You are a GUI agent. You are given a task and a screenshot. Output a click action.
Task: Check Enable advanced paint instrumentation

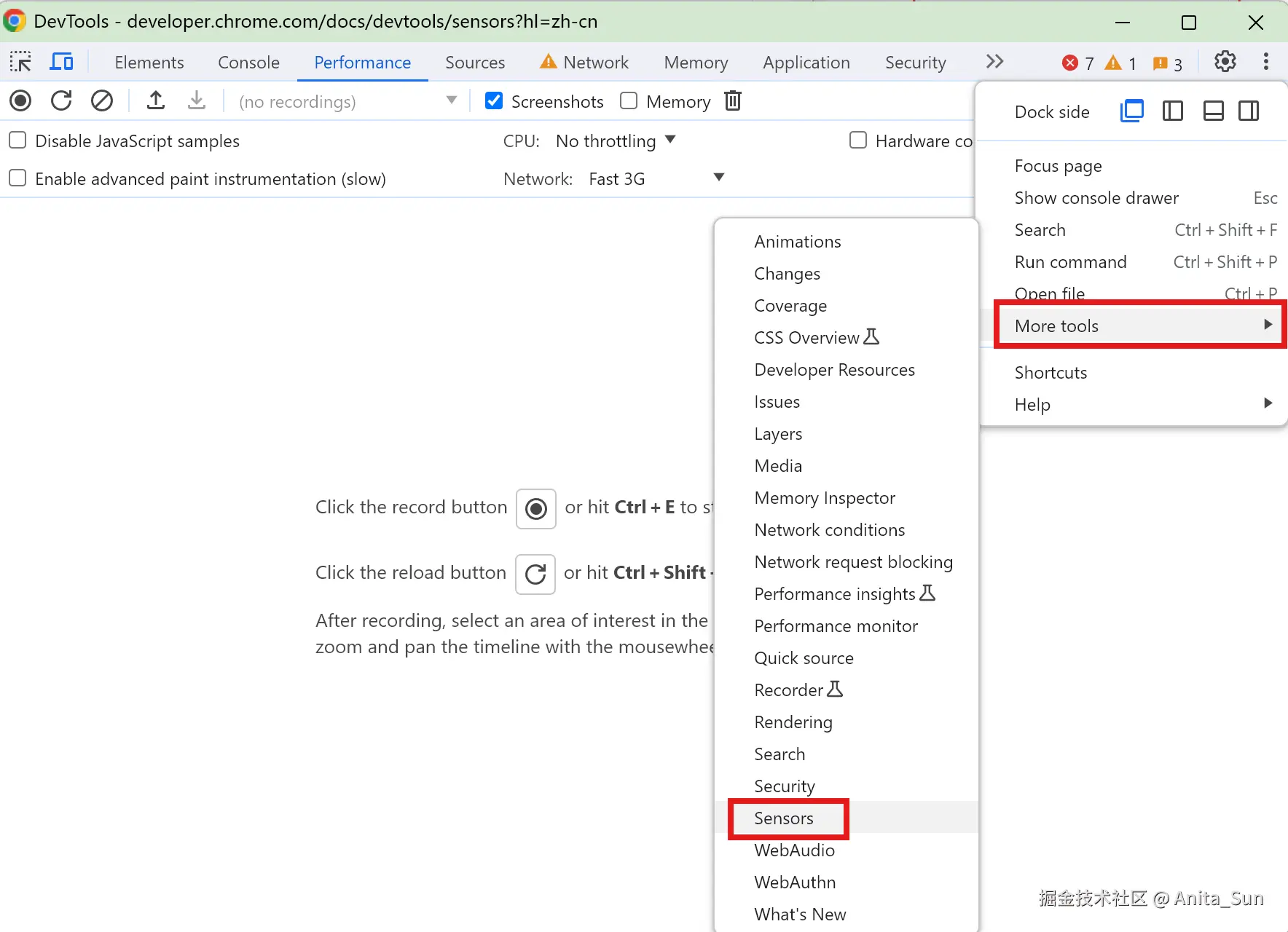(17, 178)
